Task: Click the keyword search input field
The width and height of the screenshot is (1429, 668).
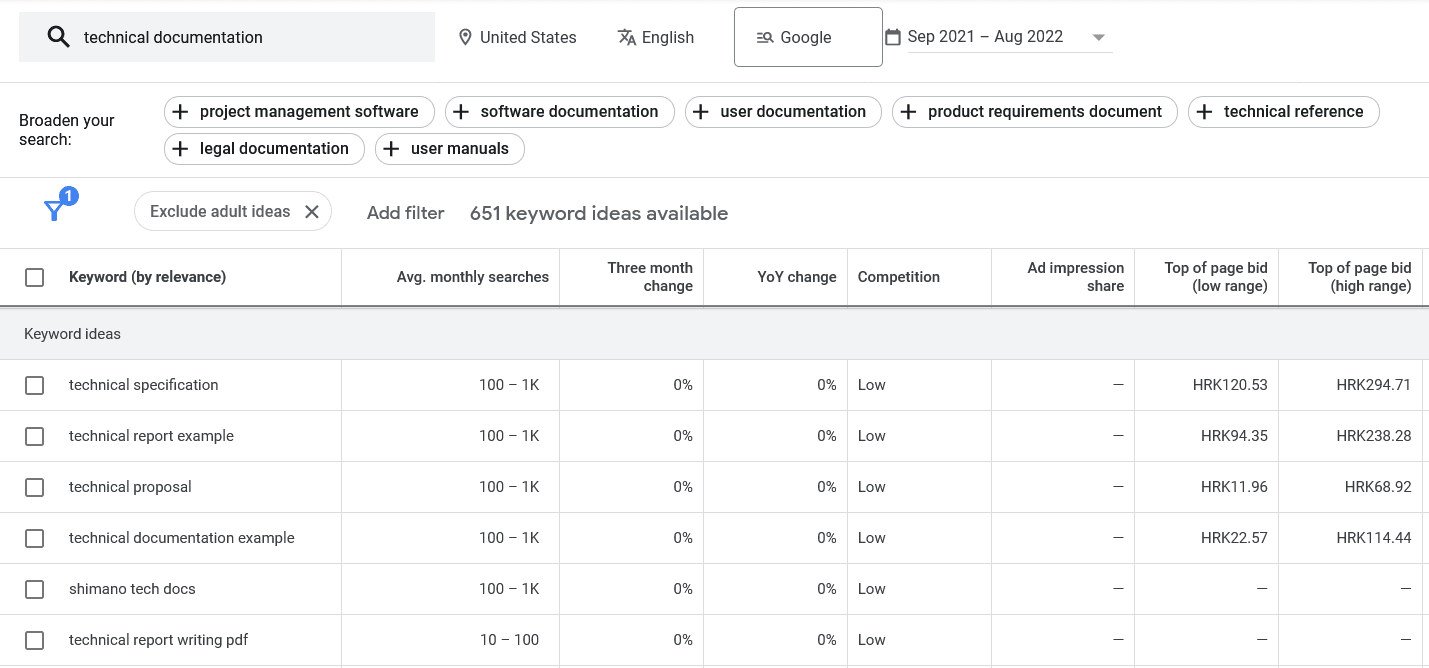Action: [x=250, y=37]
